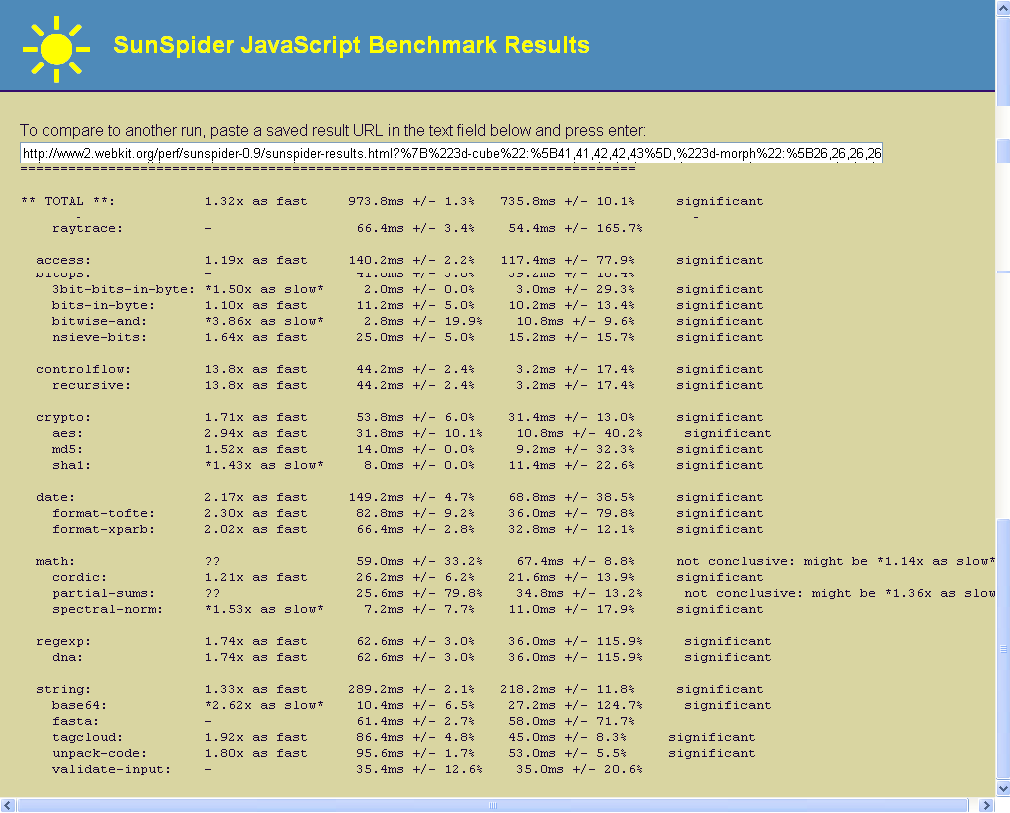Click the 'regexp:' row label

pyautogui.click(x=63, y=642)
